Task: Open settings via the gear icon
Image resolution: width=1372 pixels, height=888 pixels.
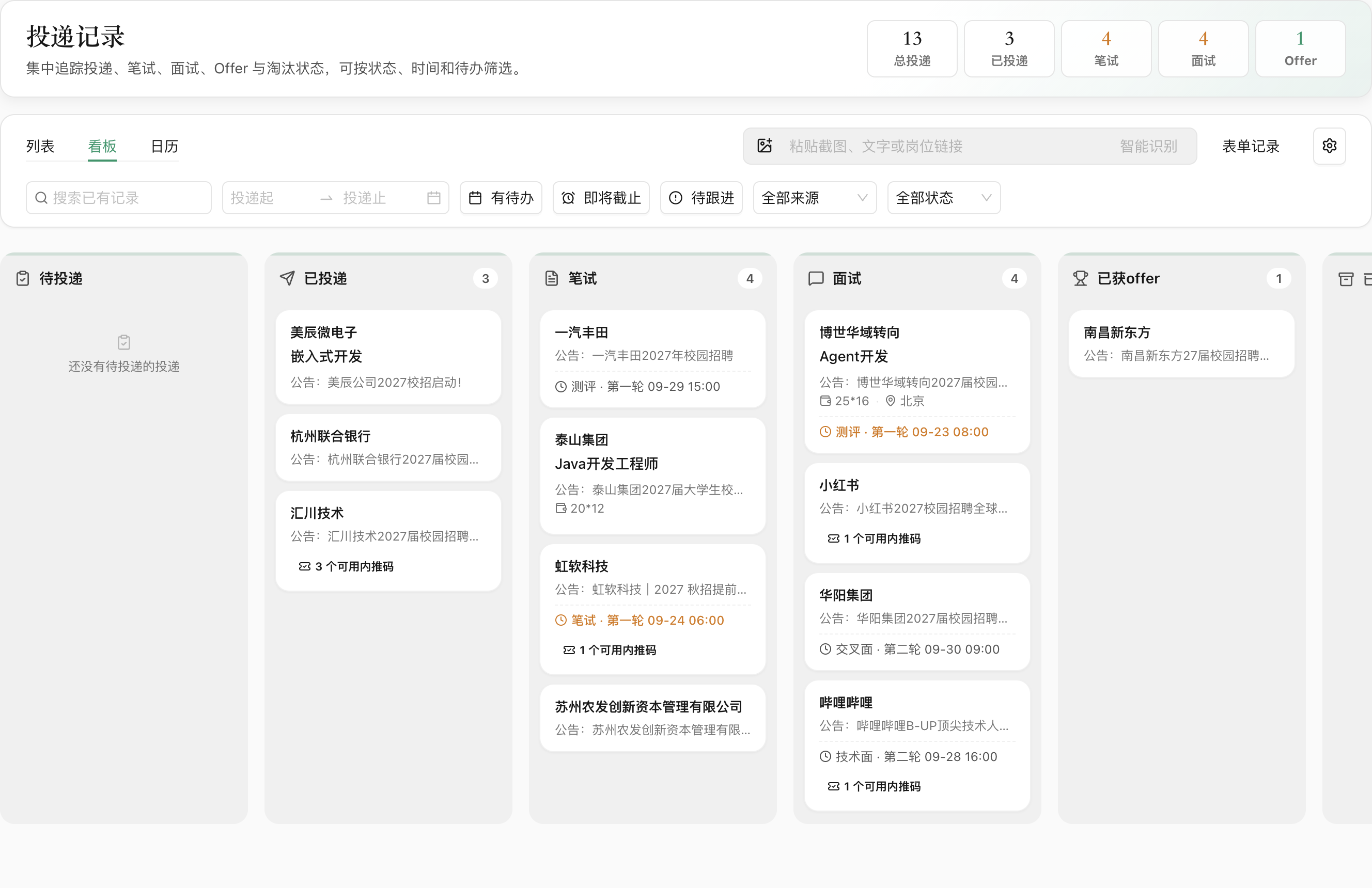Action: pyautogui.click(x=1329, y=146)
